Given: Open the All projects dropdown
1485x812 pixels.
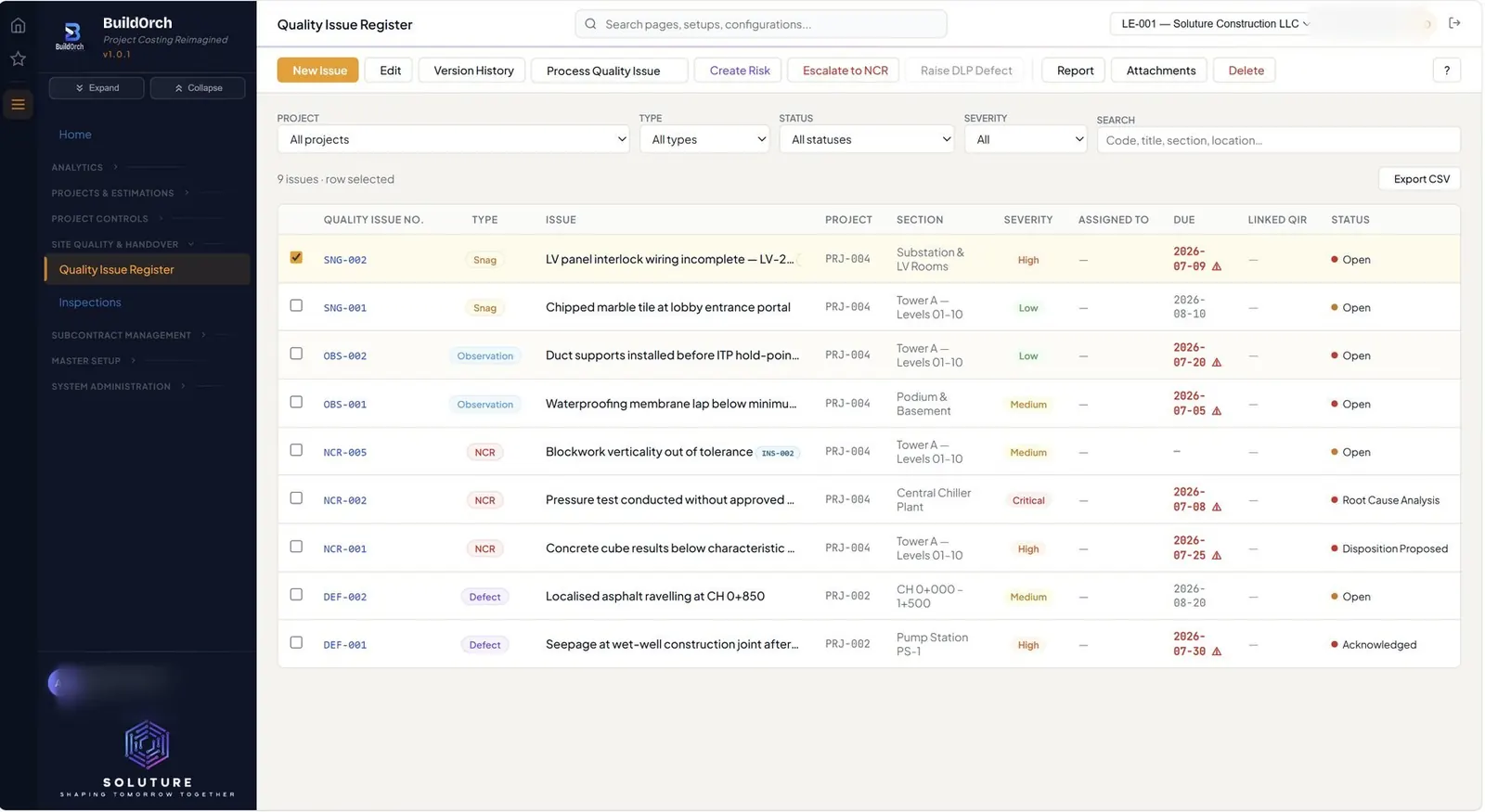Looking at the screenshot, I should tap(453, 139).
